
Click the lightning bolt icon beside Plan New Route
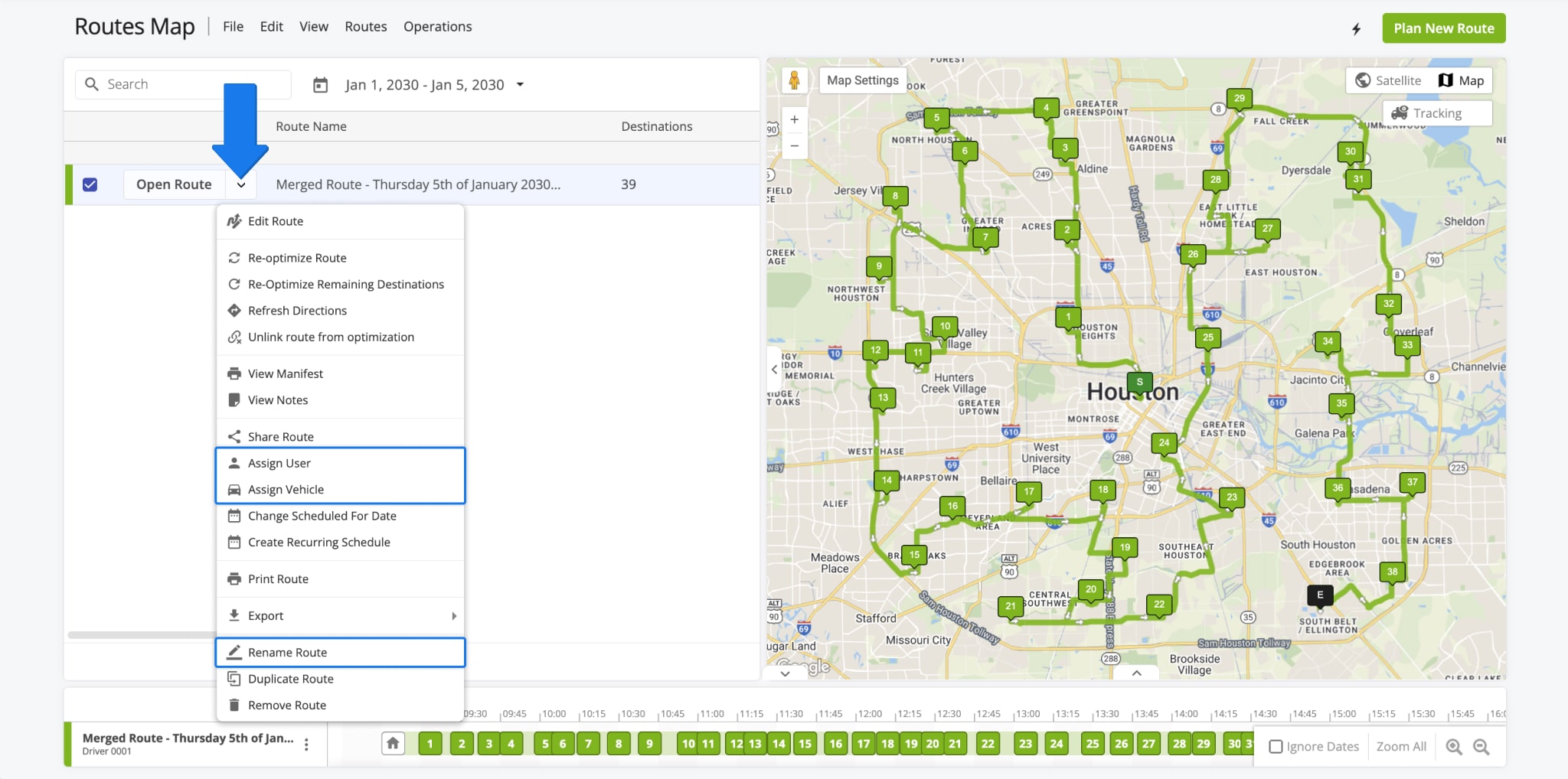1356,28
